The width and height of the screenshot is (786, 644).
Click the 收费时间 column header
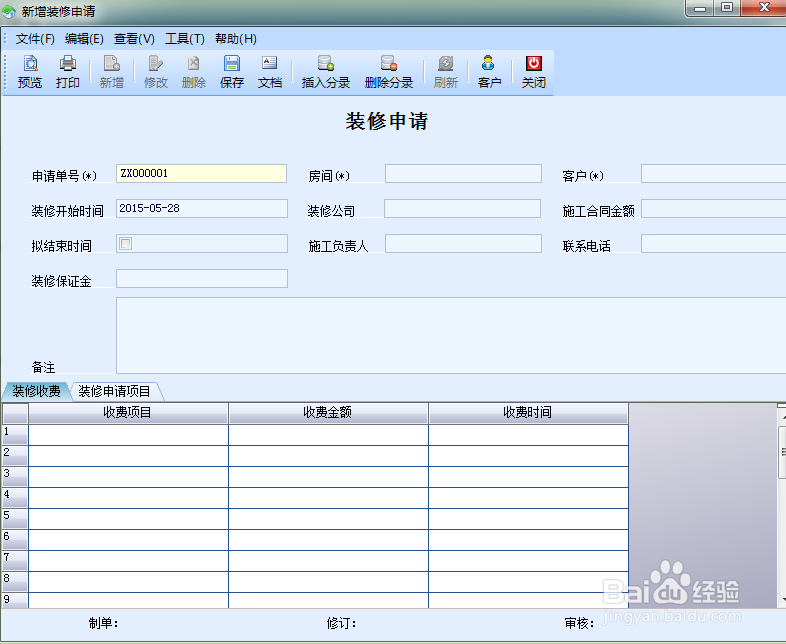coord(528,413)
